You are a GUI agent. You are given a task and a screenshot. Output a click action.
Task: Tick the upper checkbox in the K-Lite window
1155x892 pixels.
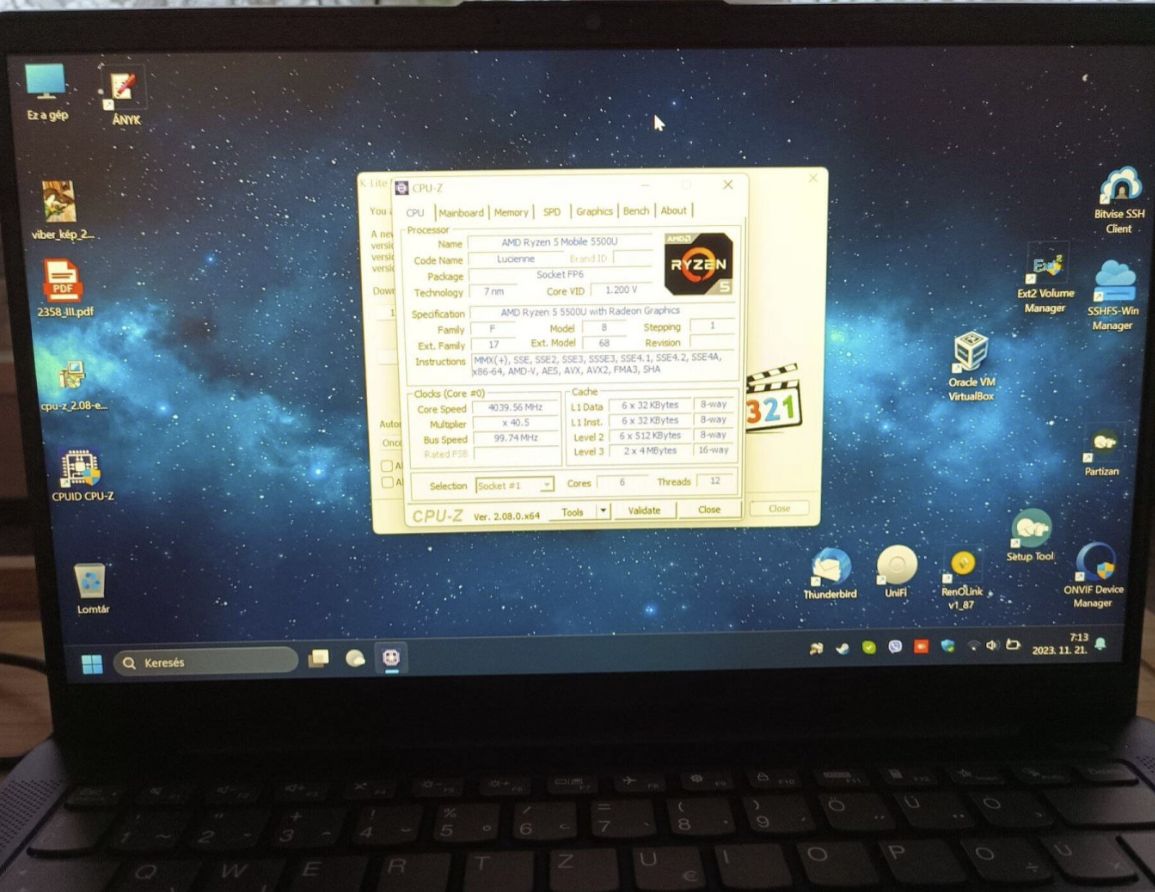(387, 466)
